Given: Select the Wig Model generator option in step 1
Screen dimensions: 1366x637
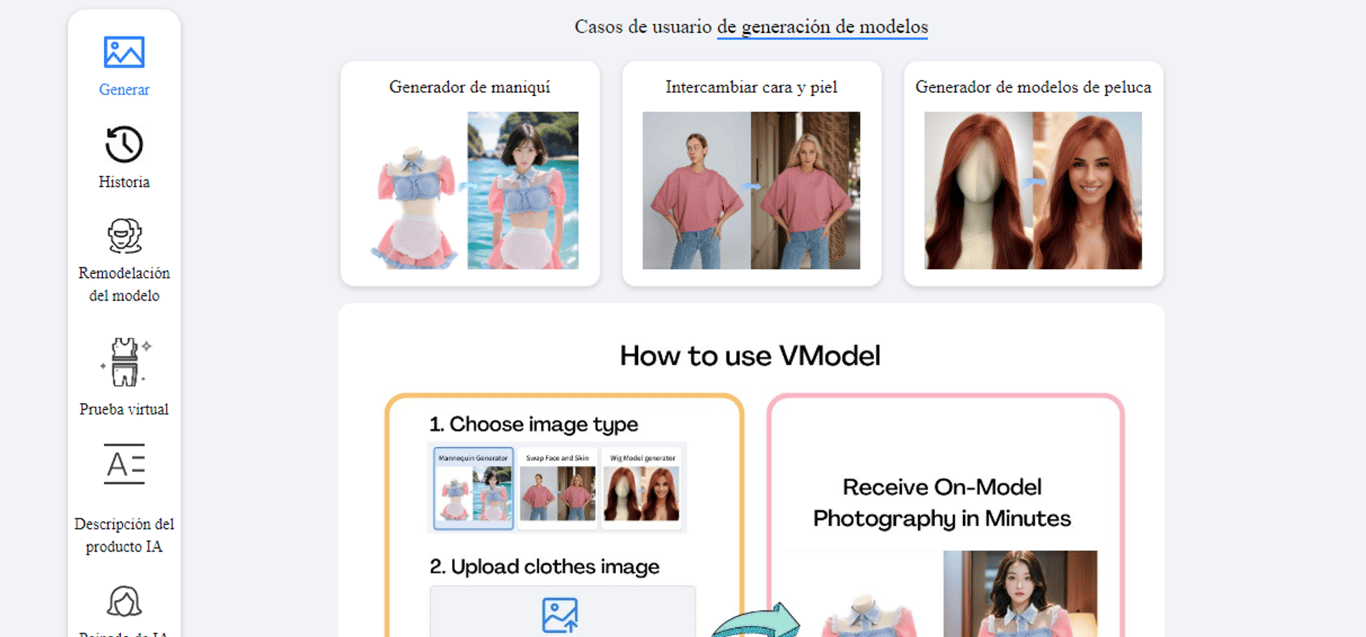Looking at the screenshot, I should coord(641,488).
